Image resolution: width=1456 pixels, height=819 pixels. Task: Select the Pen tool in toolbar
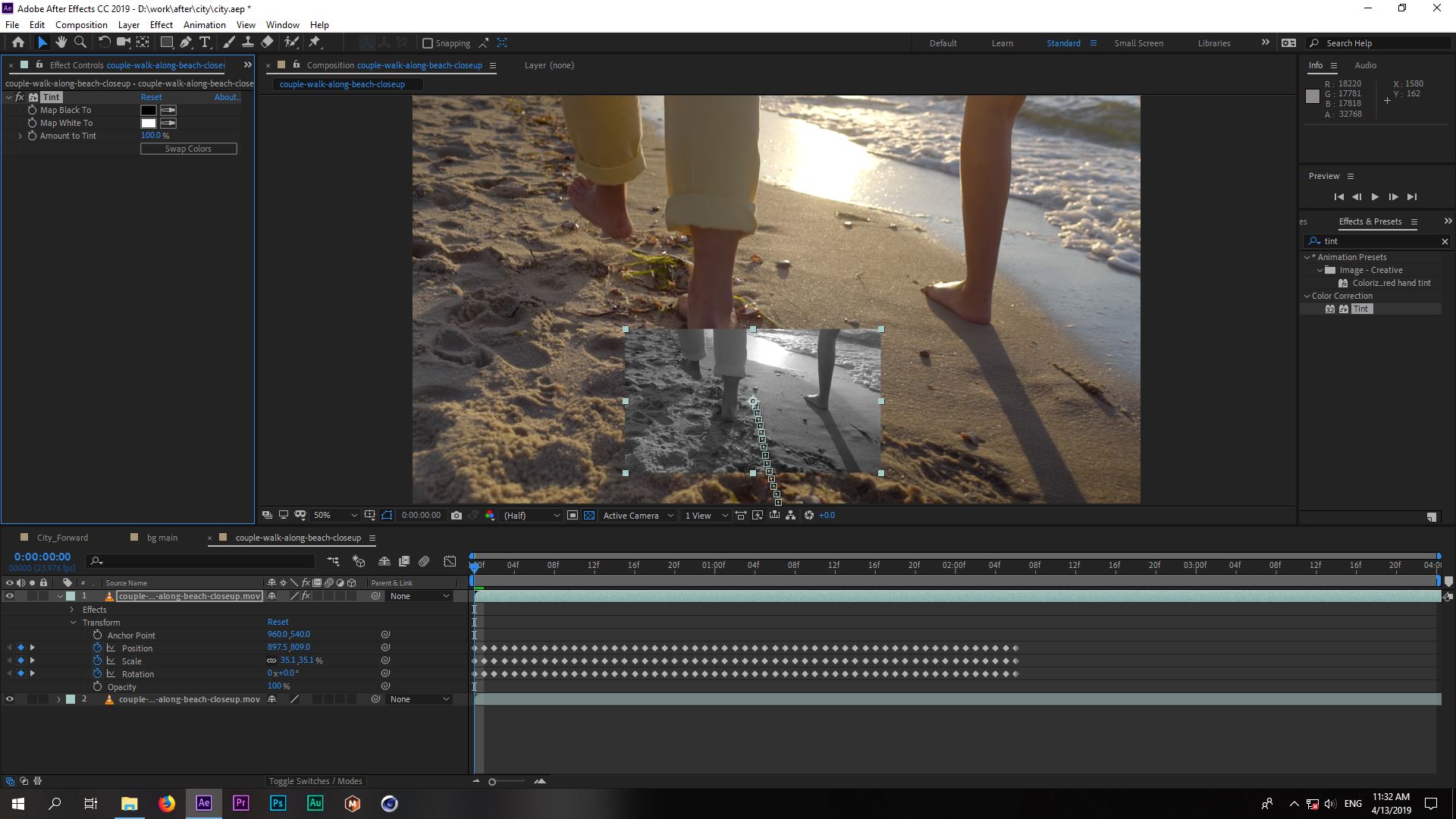click(186, 42)
